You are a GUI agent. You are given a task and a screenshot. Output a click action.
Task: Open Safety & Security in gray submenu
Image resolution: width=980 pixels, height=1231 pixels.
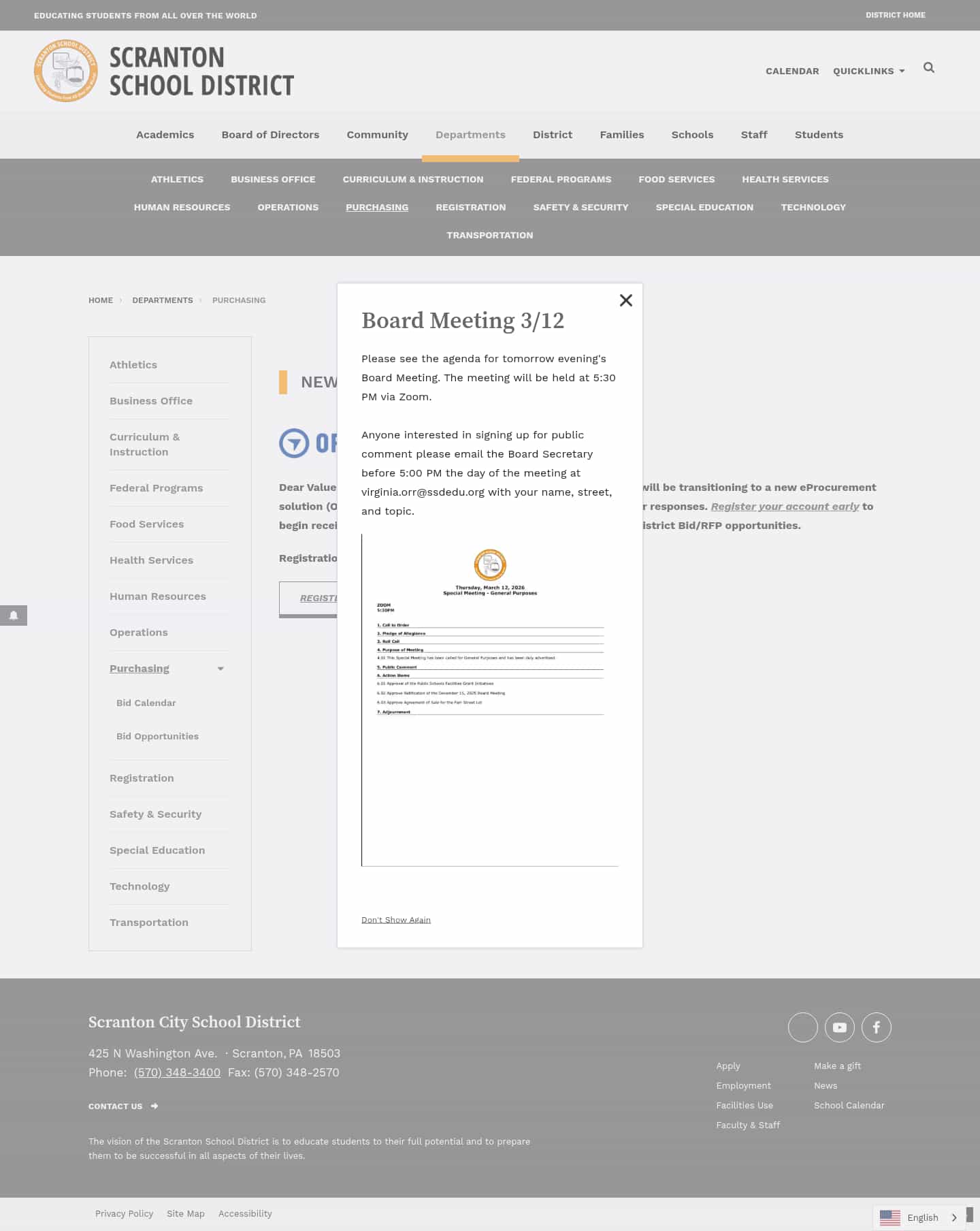(x=581, y=207)
